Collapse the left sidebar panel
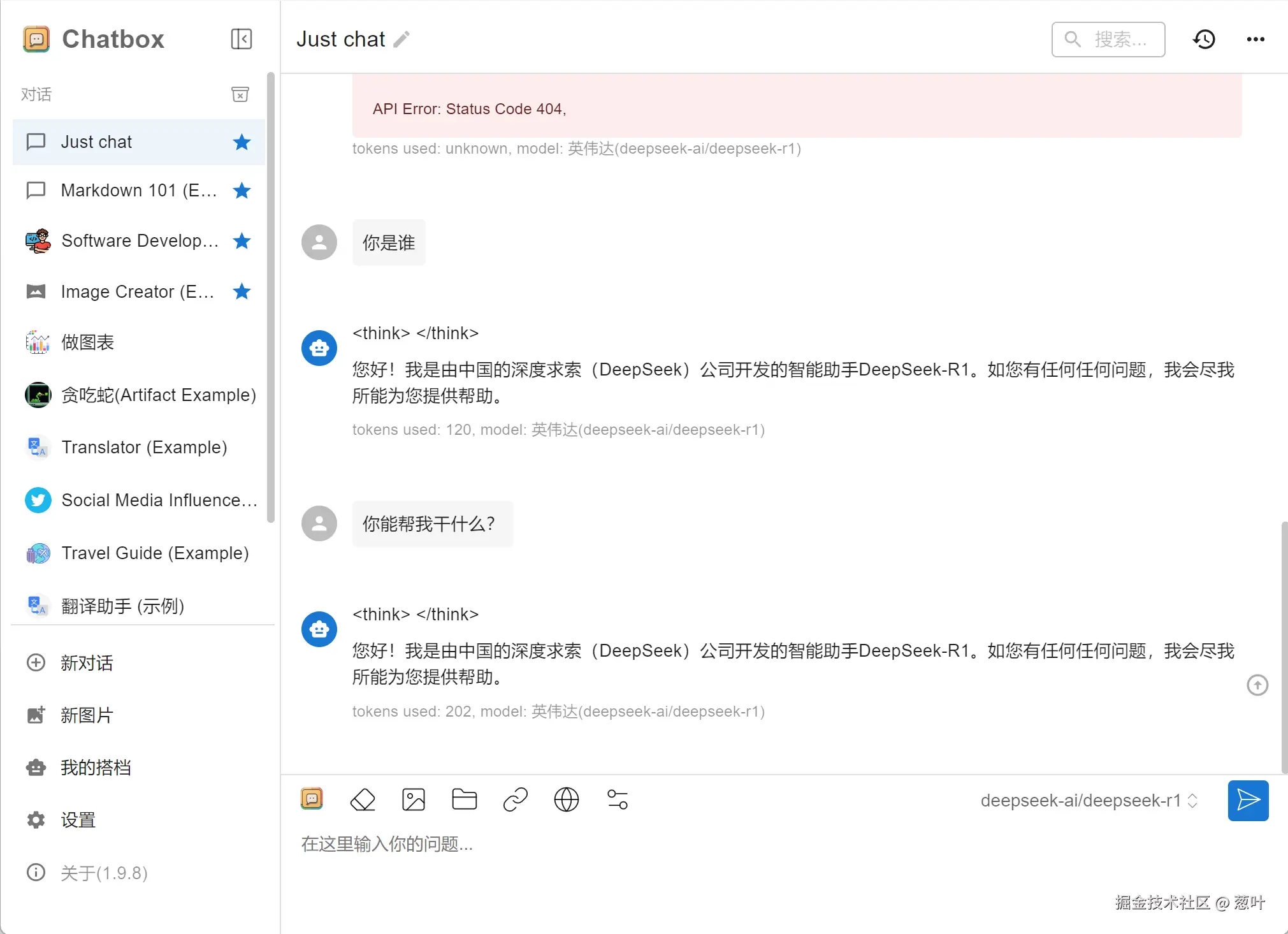 tap(241, 39)
